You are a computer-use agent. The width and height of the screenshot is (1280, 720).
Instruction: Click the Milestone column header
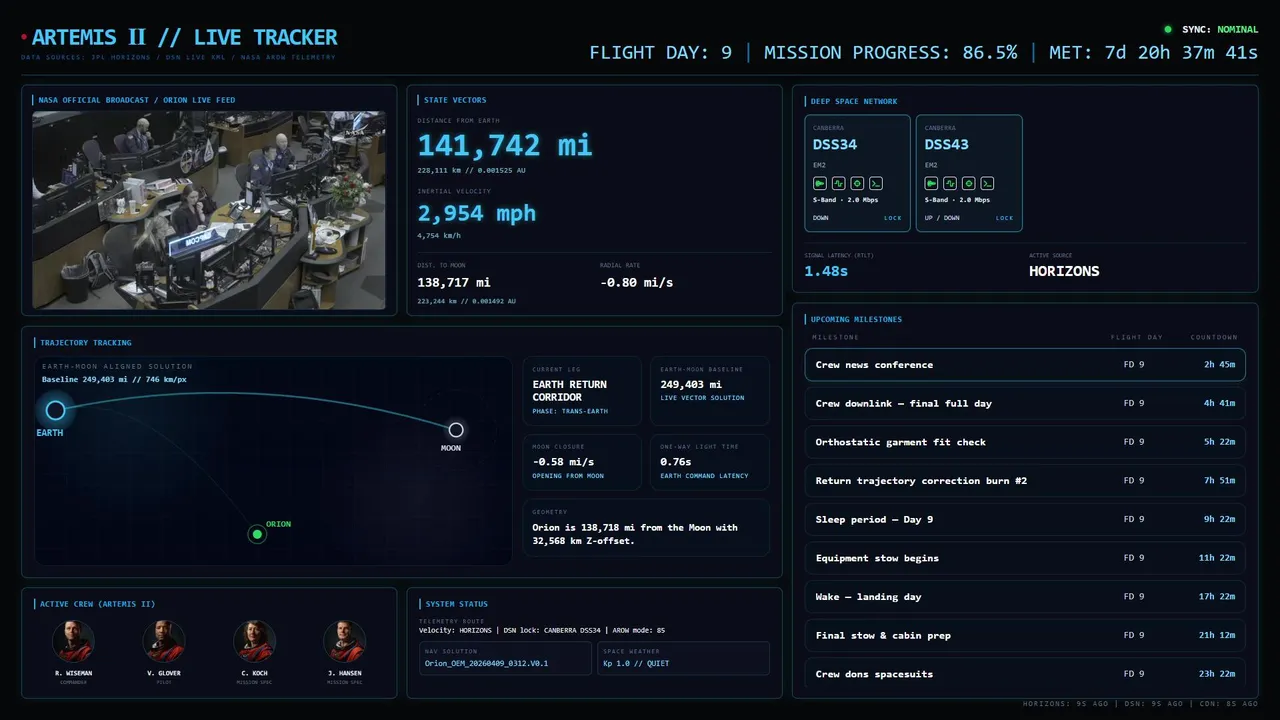click(x=835, y=337)
